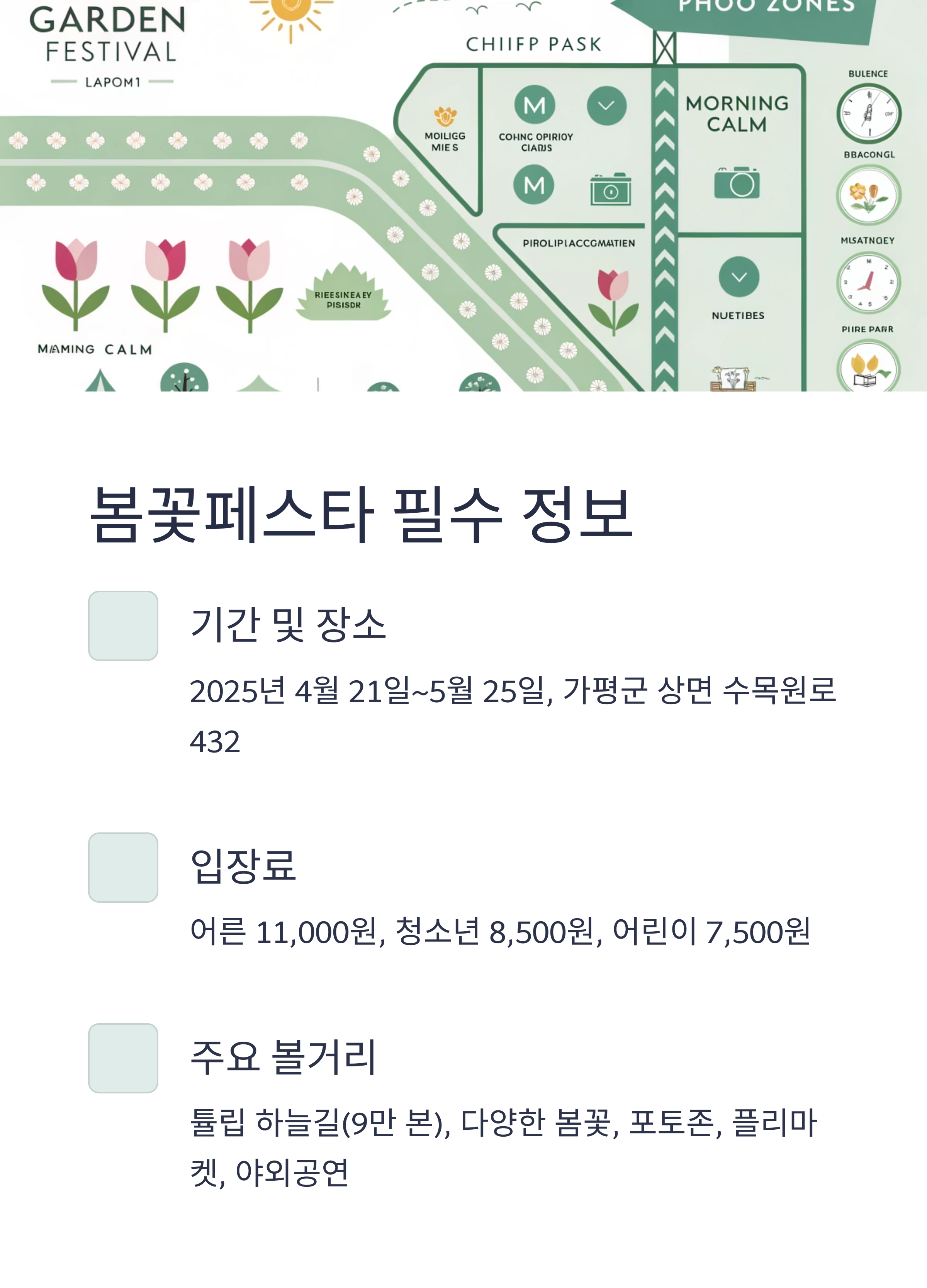Tick the box beside 입장료
927x1288 pixels.
point(123,868)
